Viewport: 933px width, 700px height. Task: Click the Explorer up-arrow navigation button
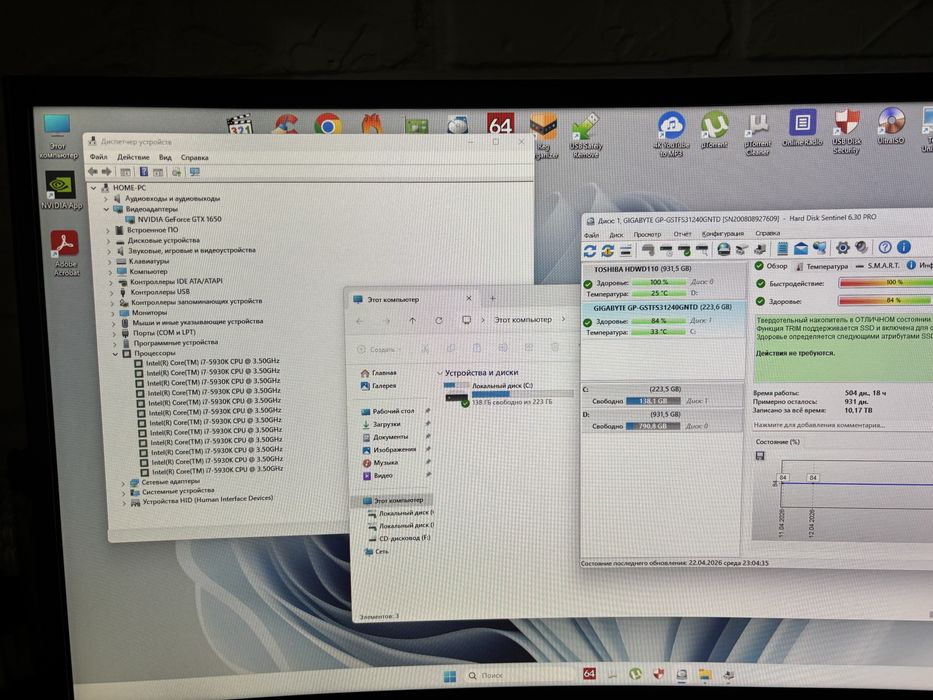click(x=412, y=320)
